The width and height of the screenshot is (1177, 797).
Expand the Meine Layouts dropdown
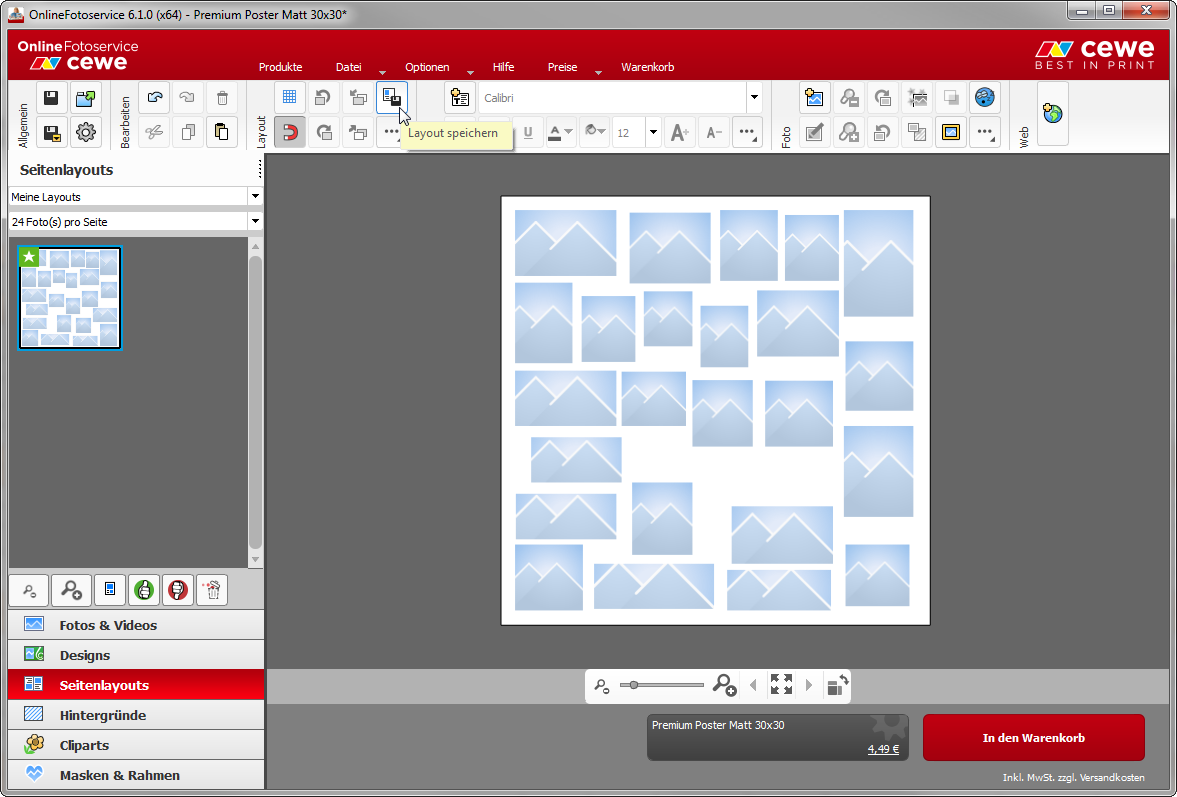255,197
